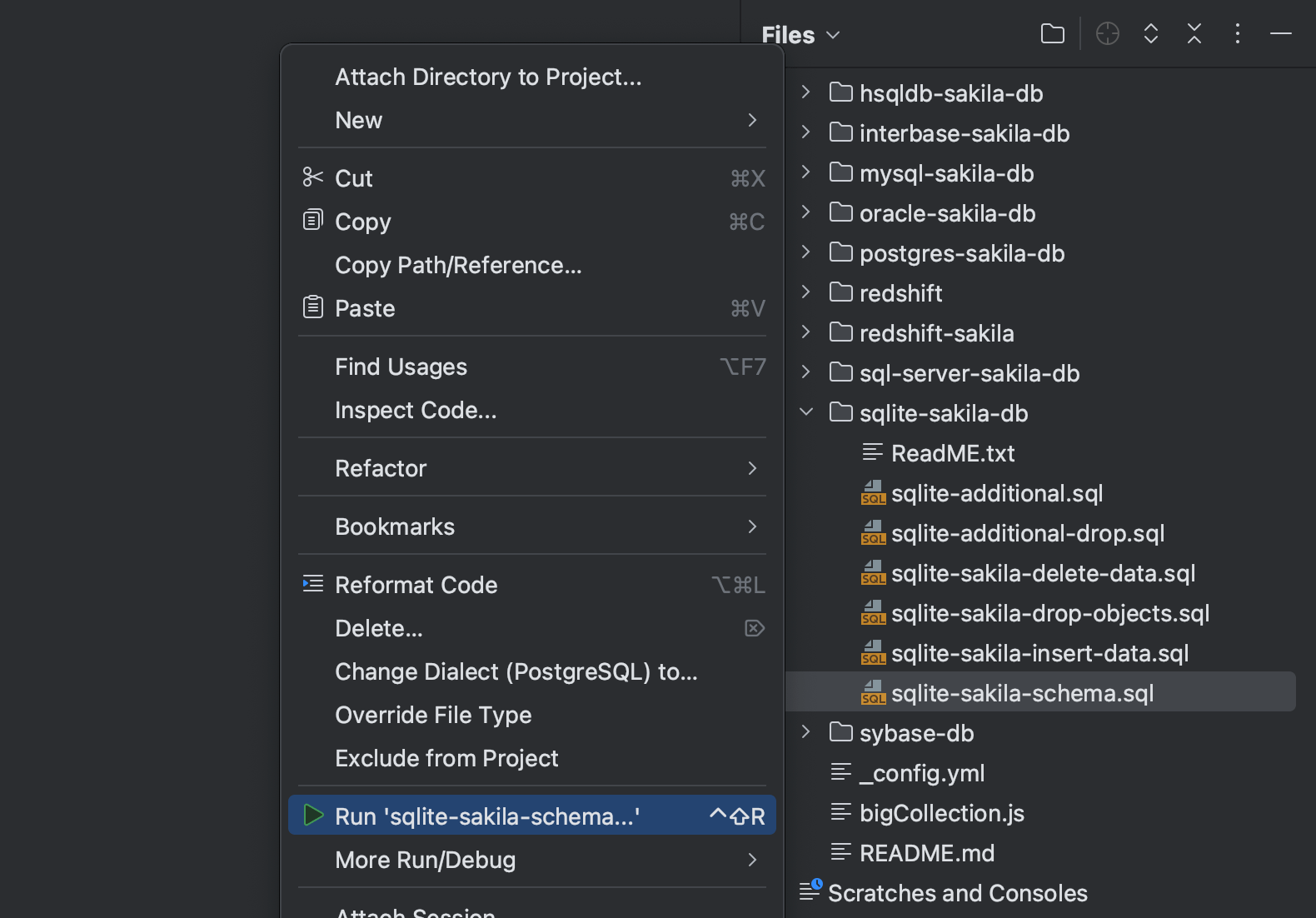Expand the hsqldb-sakila-db folder
The width and height of the screenshot is (1316, 918).
[x=805, y=92]
